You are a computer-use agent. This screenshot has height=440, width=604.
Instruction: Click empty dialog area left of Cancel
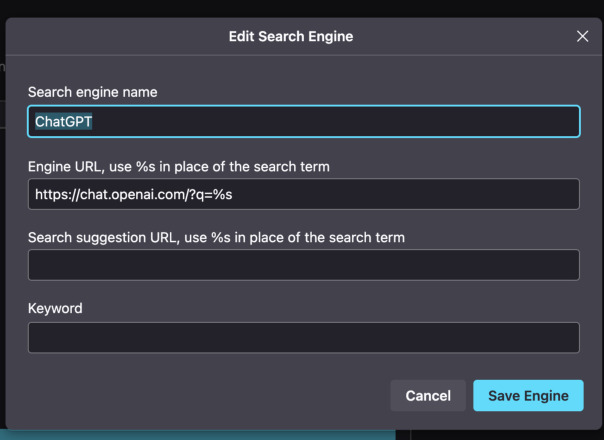pos(200,396)
